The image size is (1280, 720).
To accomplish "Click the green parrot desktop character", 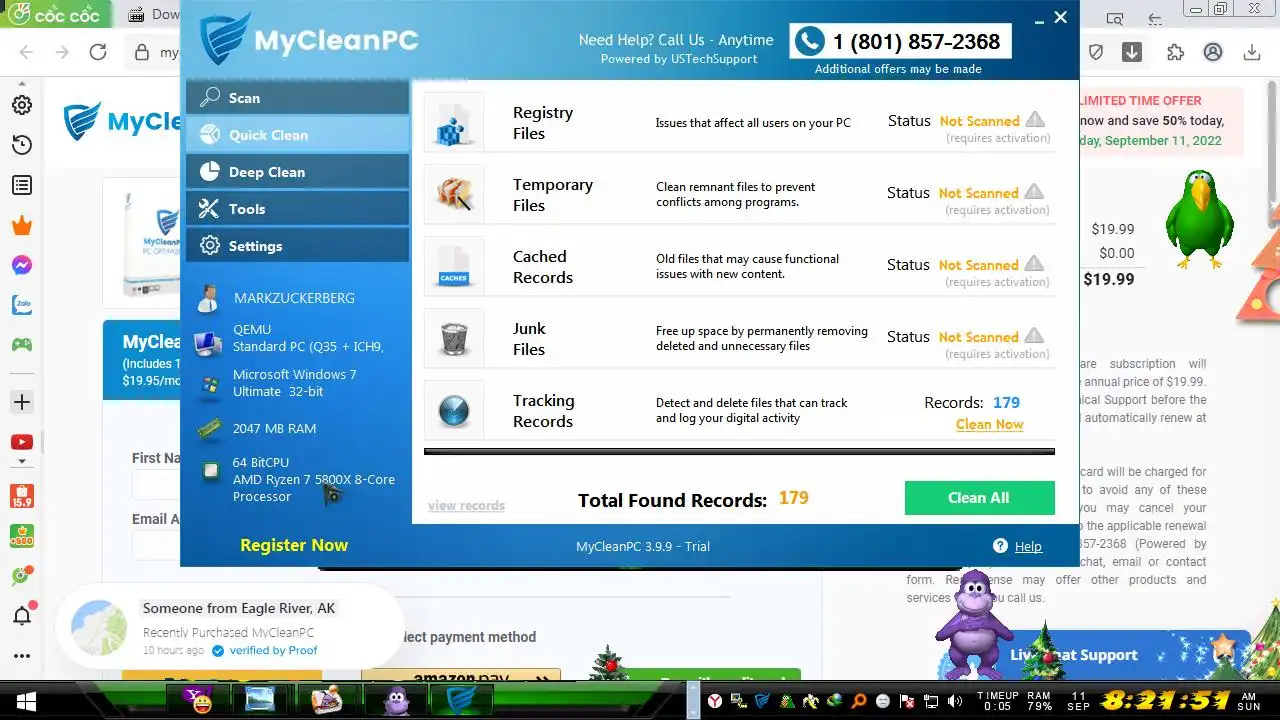I will pyautogui.click(x=1200, y=220).
